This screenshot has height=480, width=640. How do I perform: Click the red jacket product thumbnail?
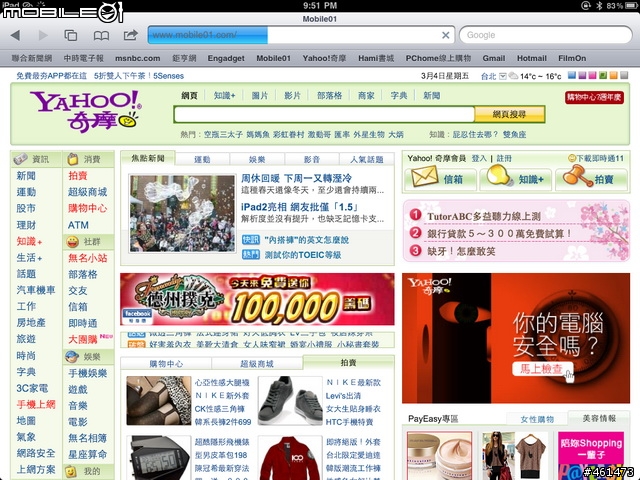tap(290, 458)
